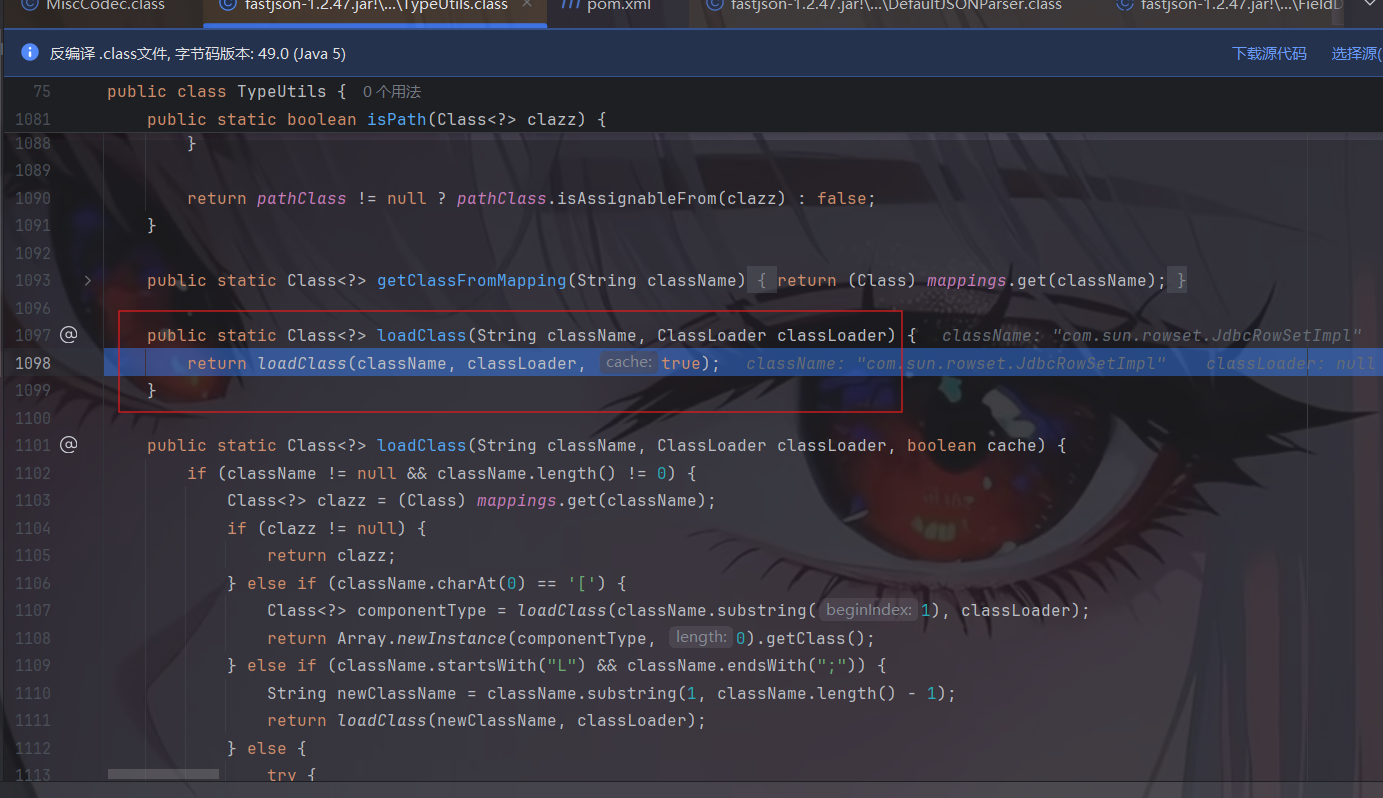Viewport: 1383px width, 798px height.
Task: Click the horizontal scrollbar thumb at the bottom
Action: pos(163,774)
